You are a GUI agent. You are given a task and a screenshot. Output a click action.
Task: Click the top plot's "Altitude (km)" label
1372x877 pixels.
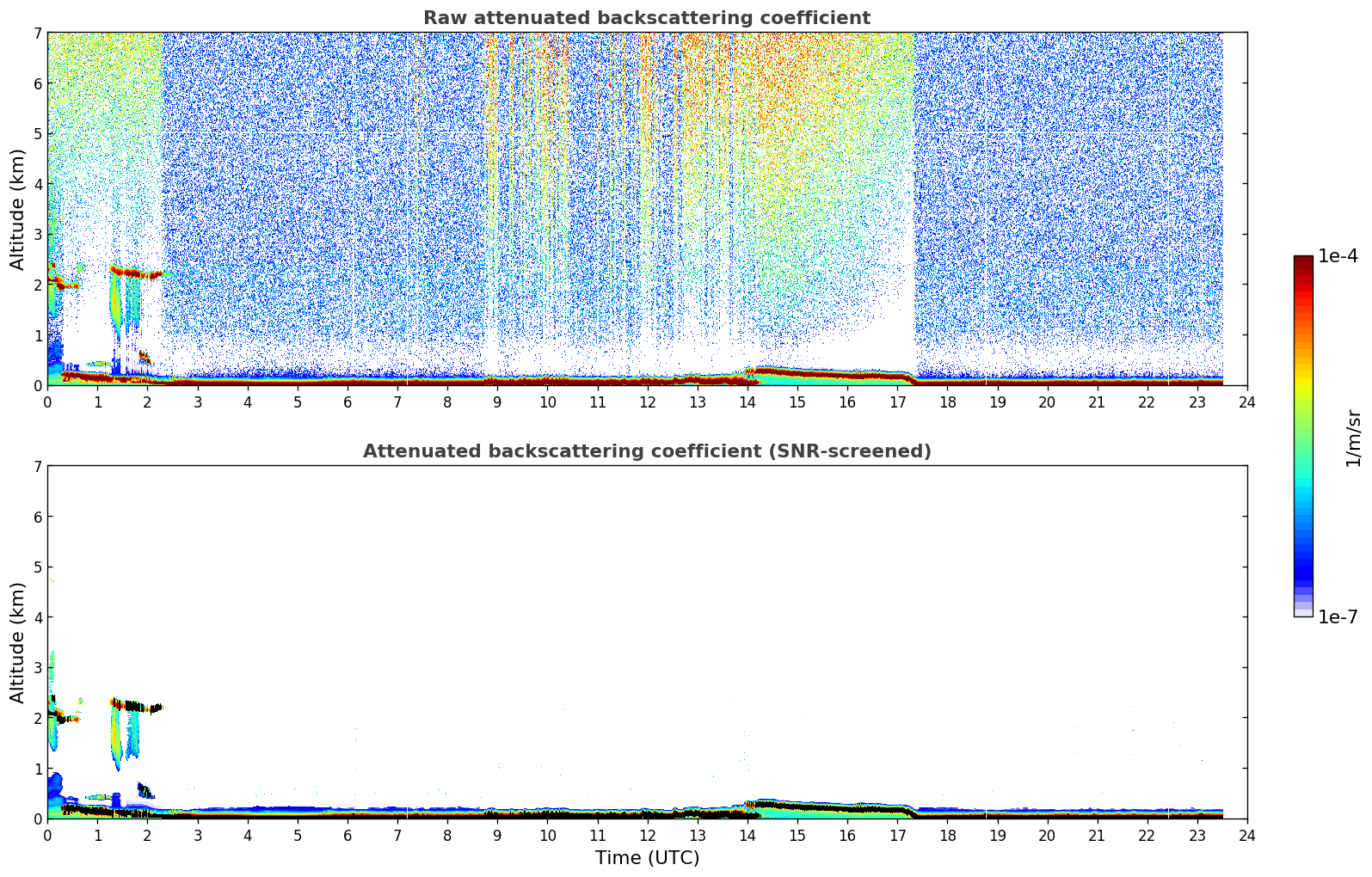18,209
